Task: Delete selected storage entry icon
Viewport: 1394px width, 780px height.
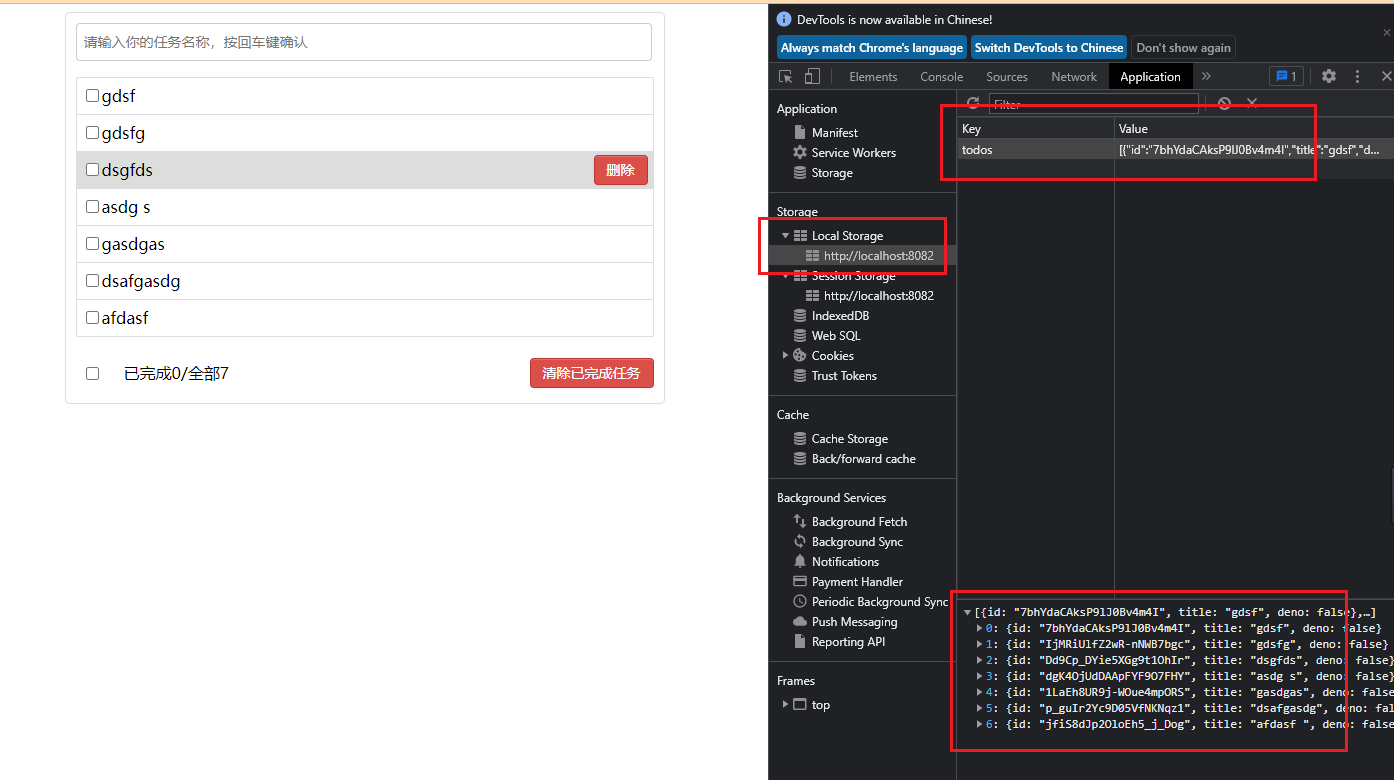Action: coord(1252,103)
